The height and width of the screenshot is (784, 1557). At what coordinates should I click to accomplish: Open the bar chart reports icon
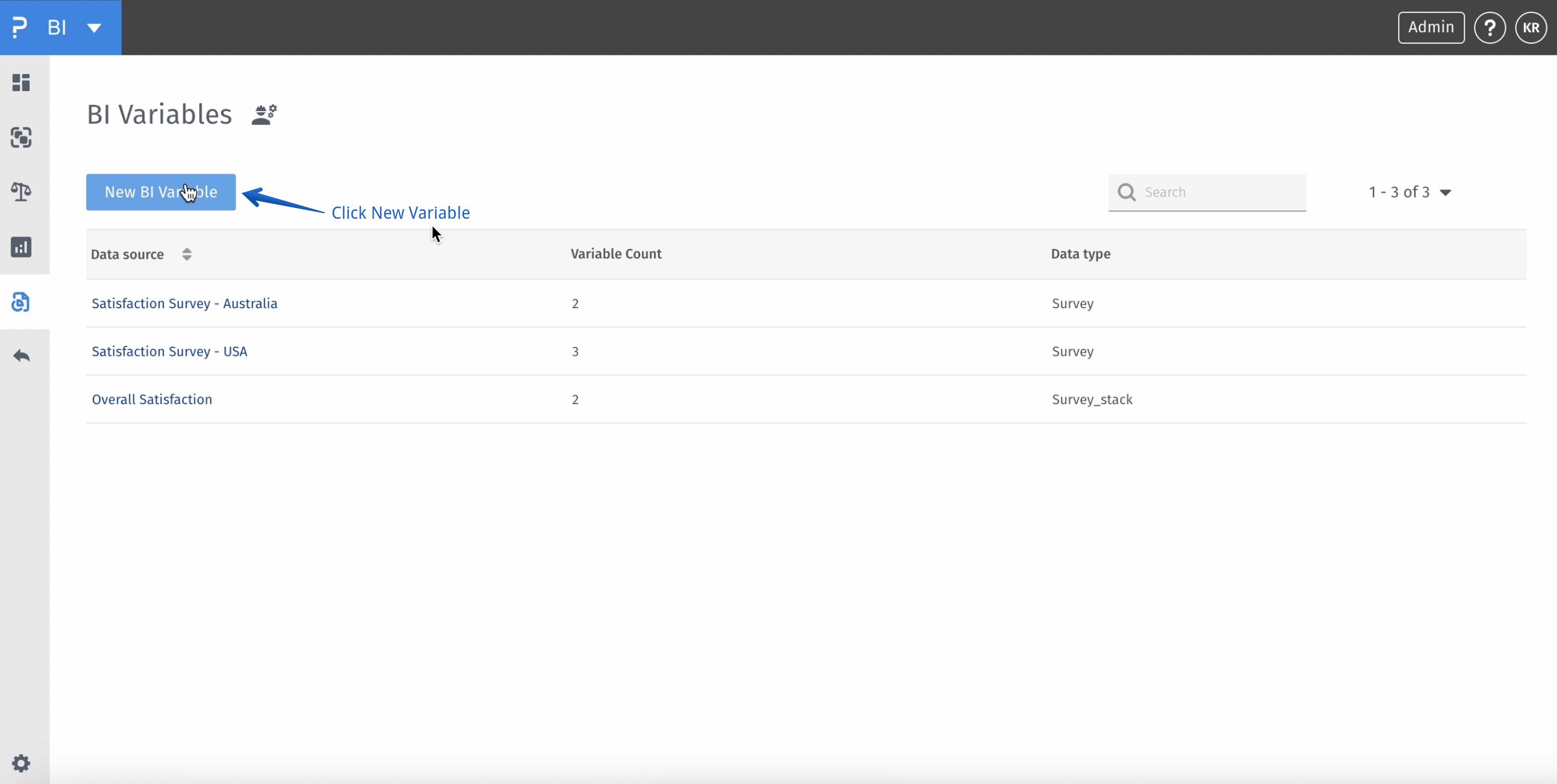coord(21,247)
